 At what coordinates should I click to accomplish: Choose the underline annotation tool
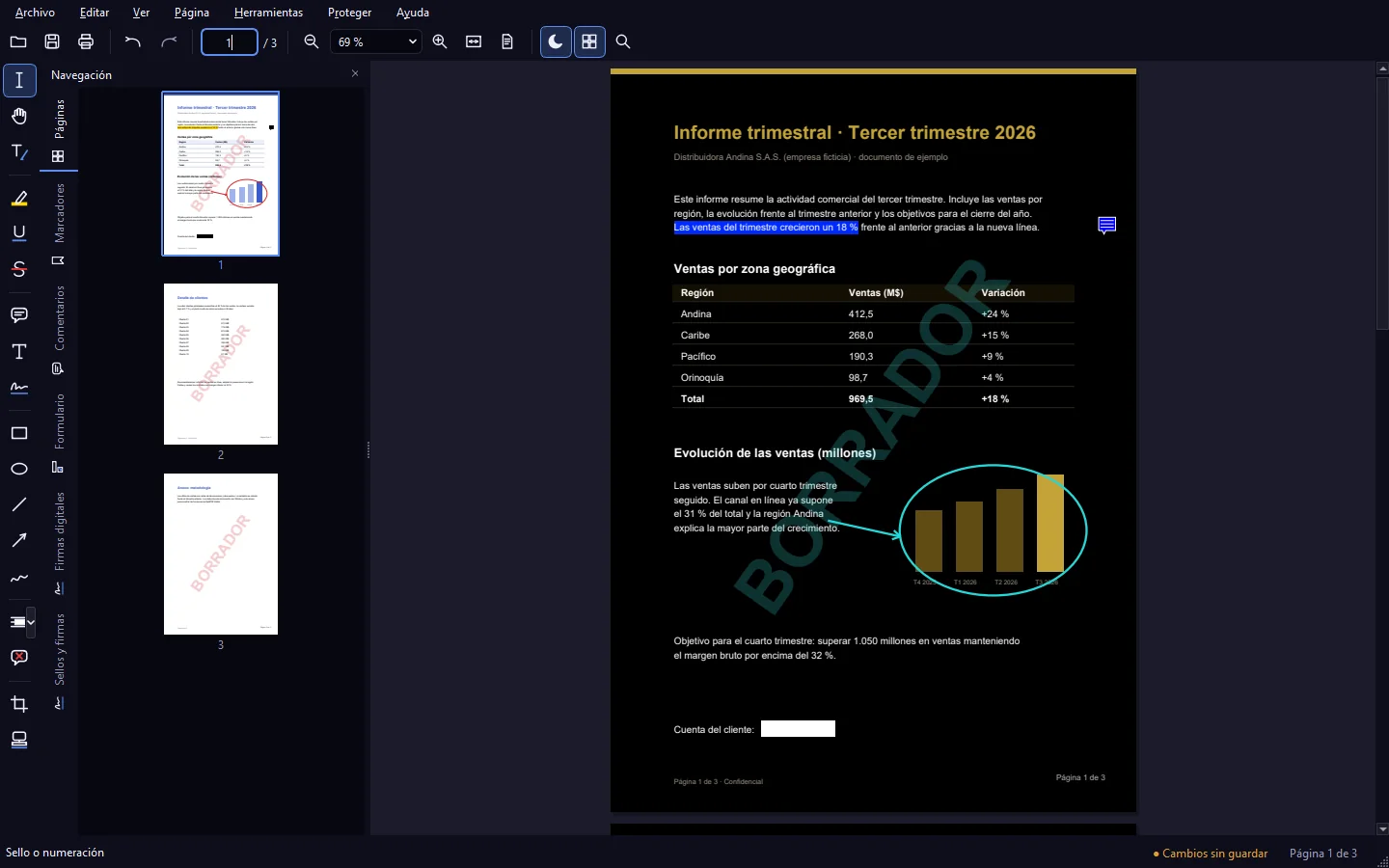[19, 233]
